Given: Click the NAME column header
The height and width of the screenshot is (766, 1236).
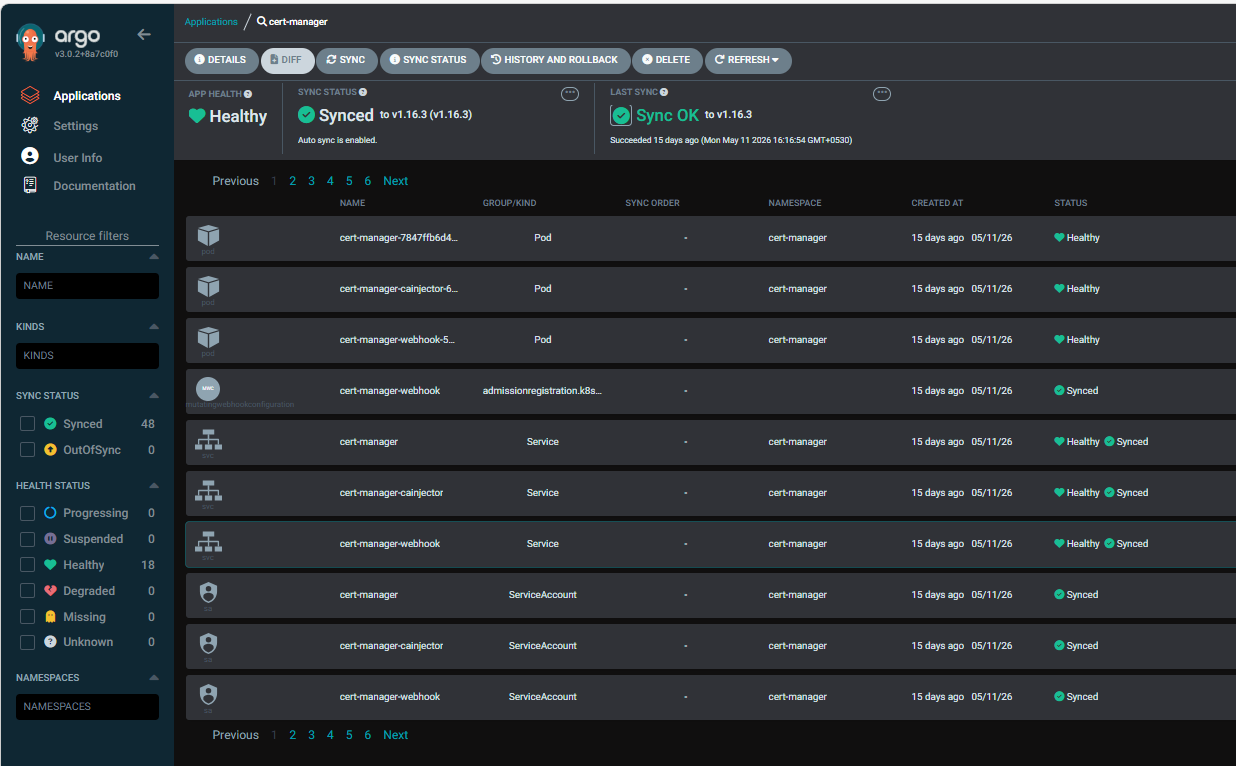Looking at the screenshot, I should pos(352,203).
